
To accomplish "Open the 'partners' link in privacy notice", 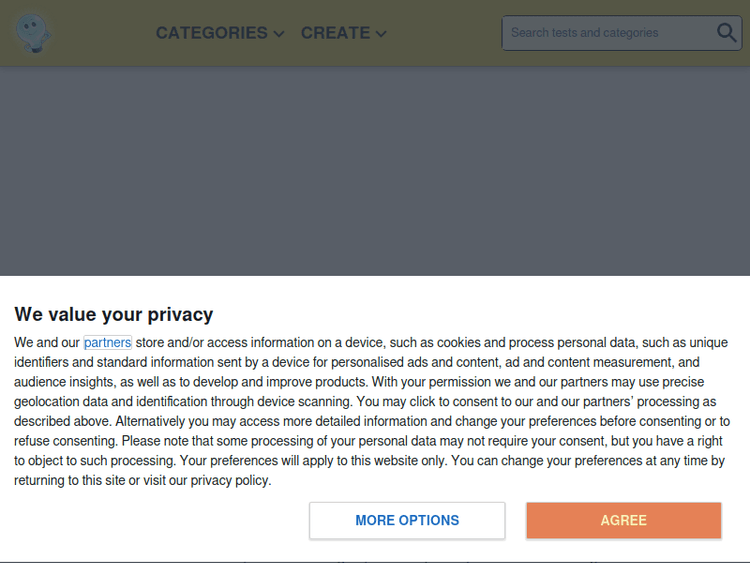I will [x=107, y=342].
